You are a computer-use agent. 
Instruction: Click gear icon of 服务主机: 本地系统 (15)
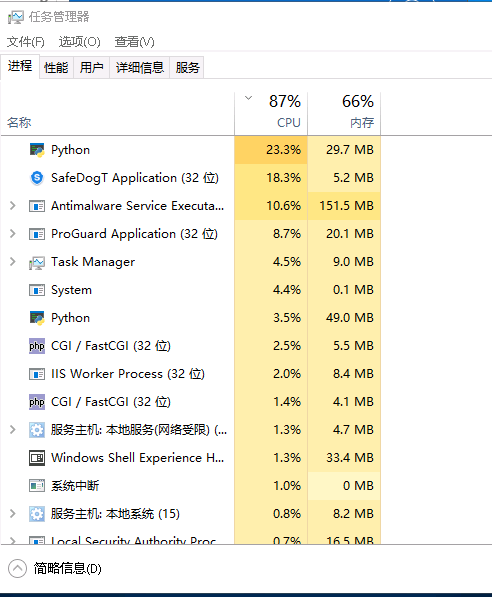(x=37, y=514)
